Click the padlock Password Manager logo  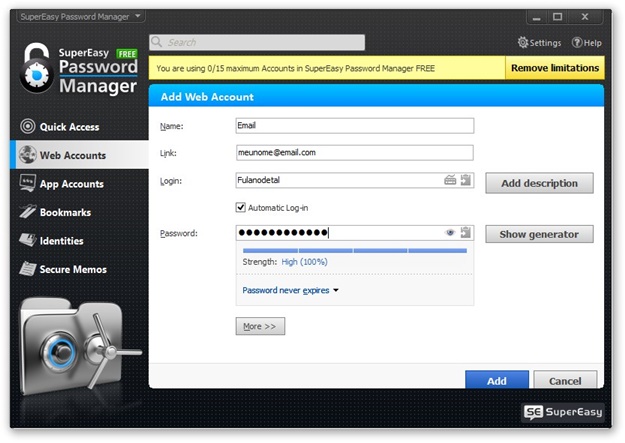point(79,68)
